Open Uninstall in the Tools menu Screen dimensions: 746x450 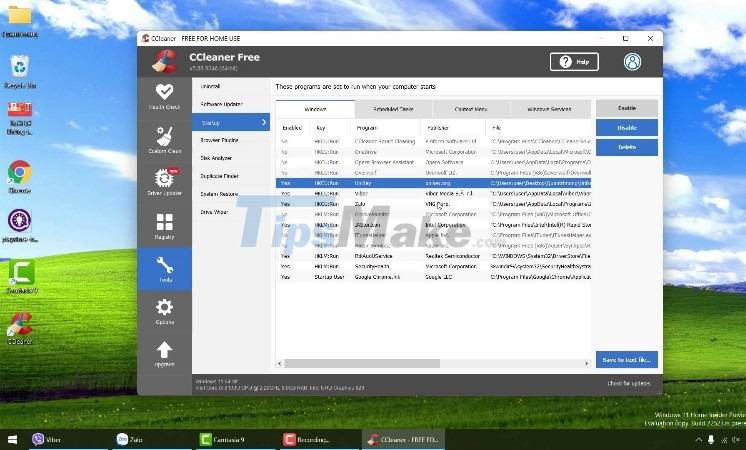tap(231, 87)
